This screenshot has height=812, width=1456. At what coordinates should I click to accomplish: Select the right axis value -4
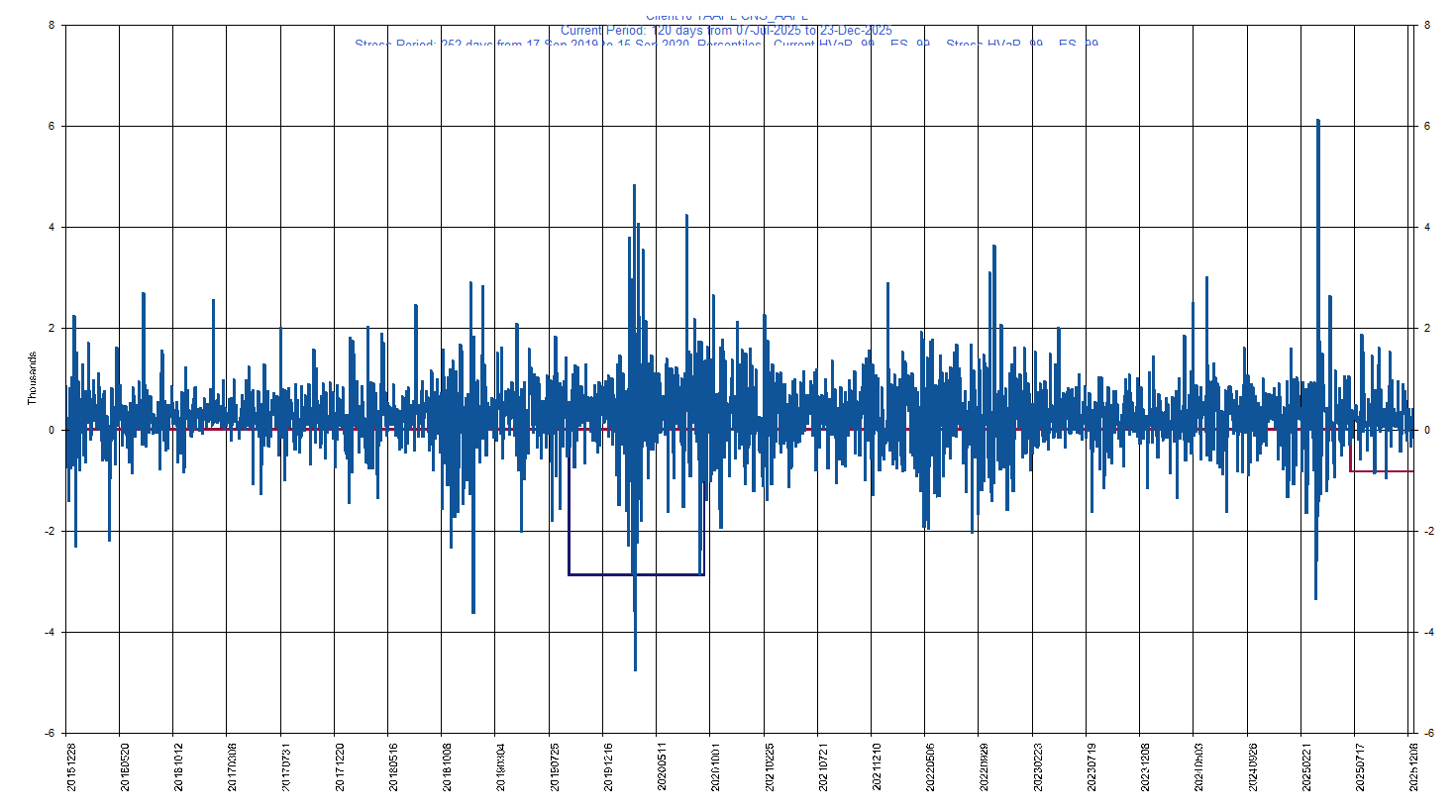click(1428, 633)
